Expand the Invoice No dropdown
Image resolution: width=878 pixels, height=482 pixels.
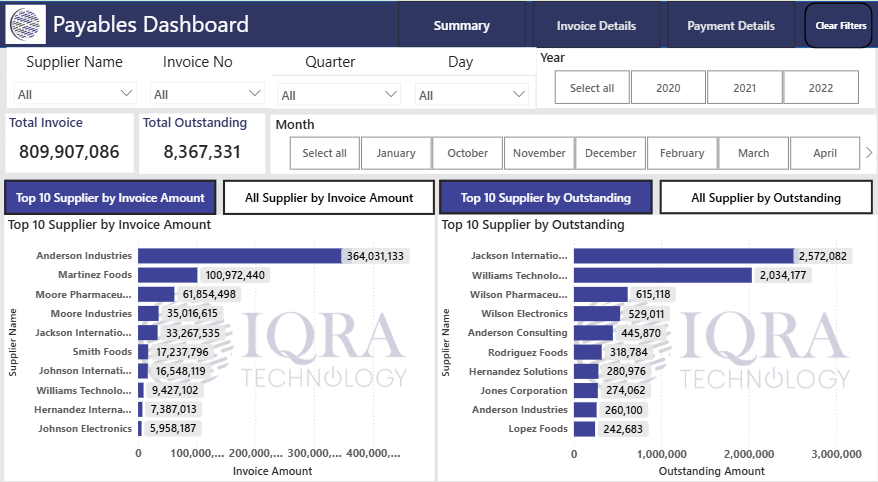tap(207, 93)
